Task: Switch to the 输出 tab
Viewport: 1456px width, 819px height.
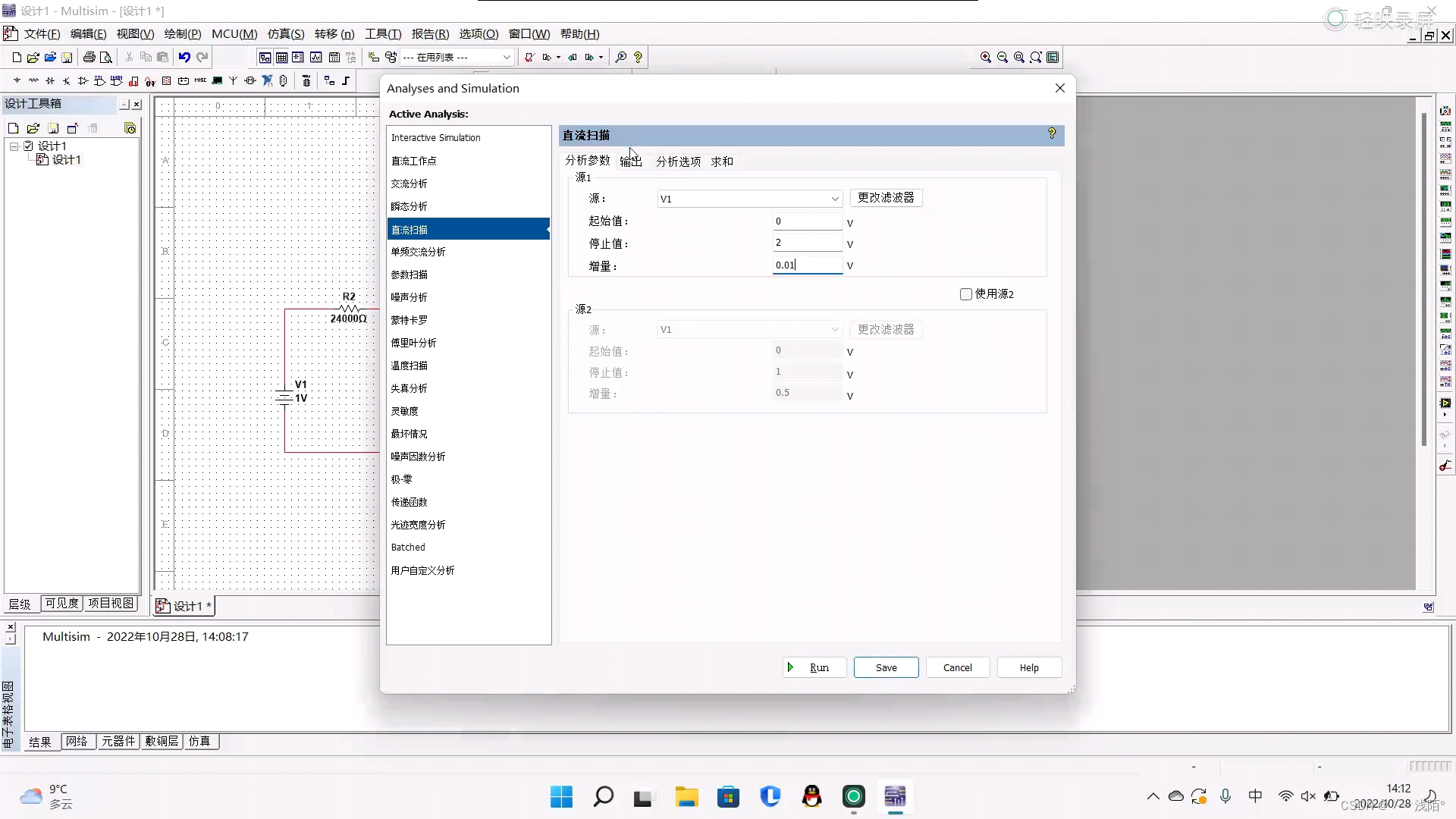Action: (x=630, y=161)
